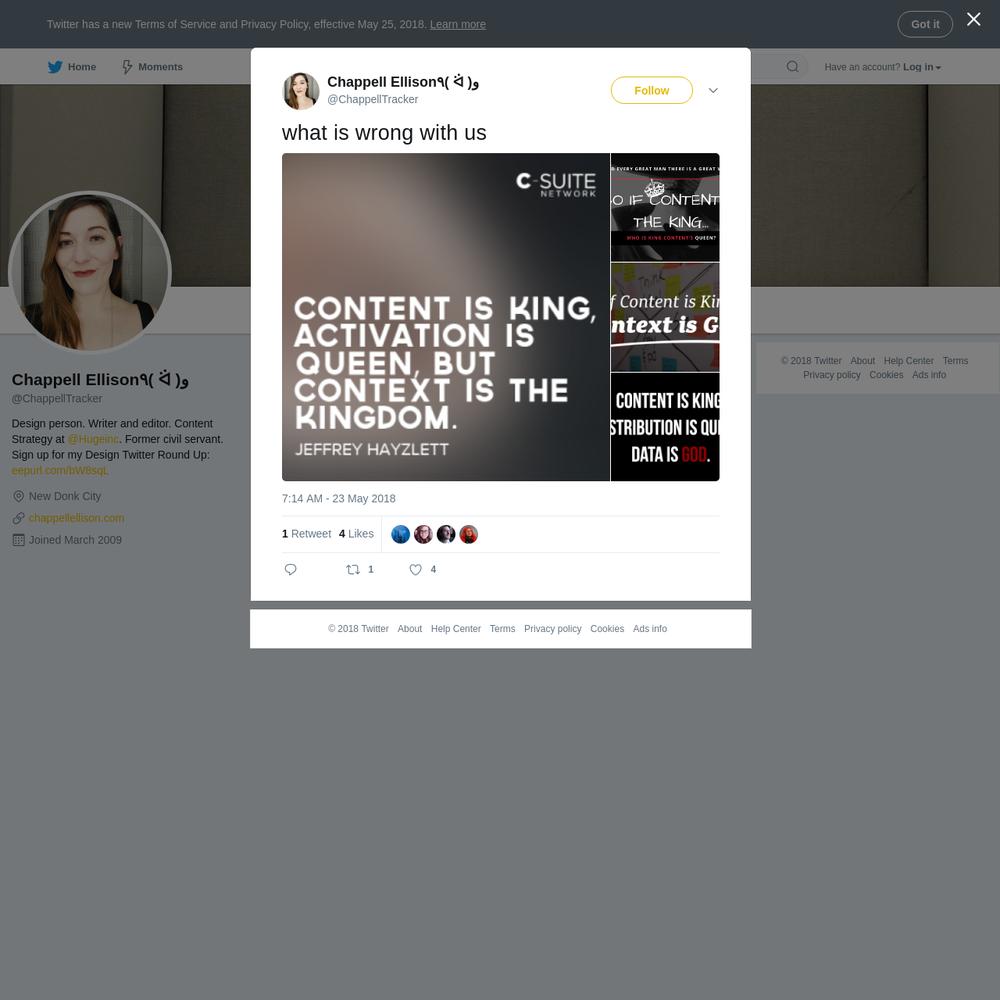Click the reply speech bubble icon
1000x1000 pixels.
(x=290, y=570)
